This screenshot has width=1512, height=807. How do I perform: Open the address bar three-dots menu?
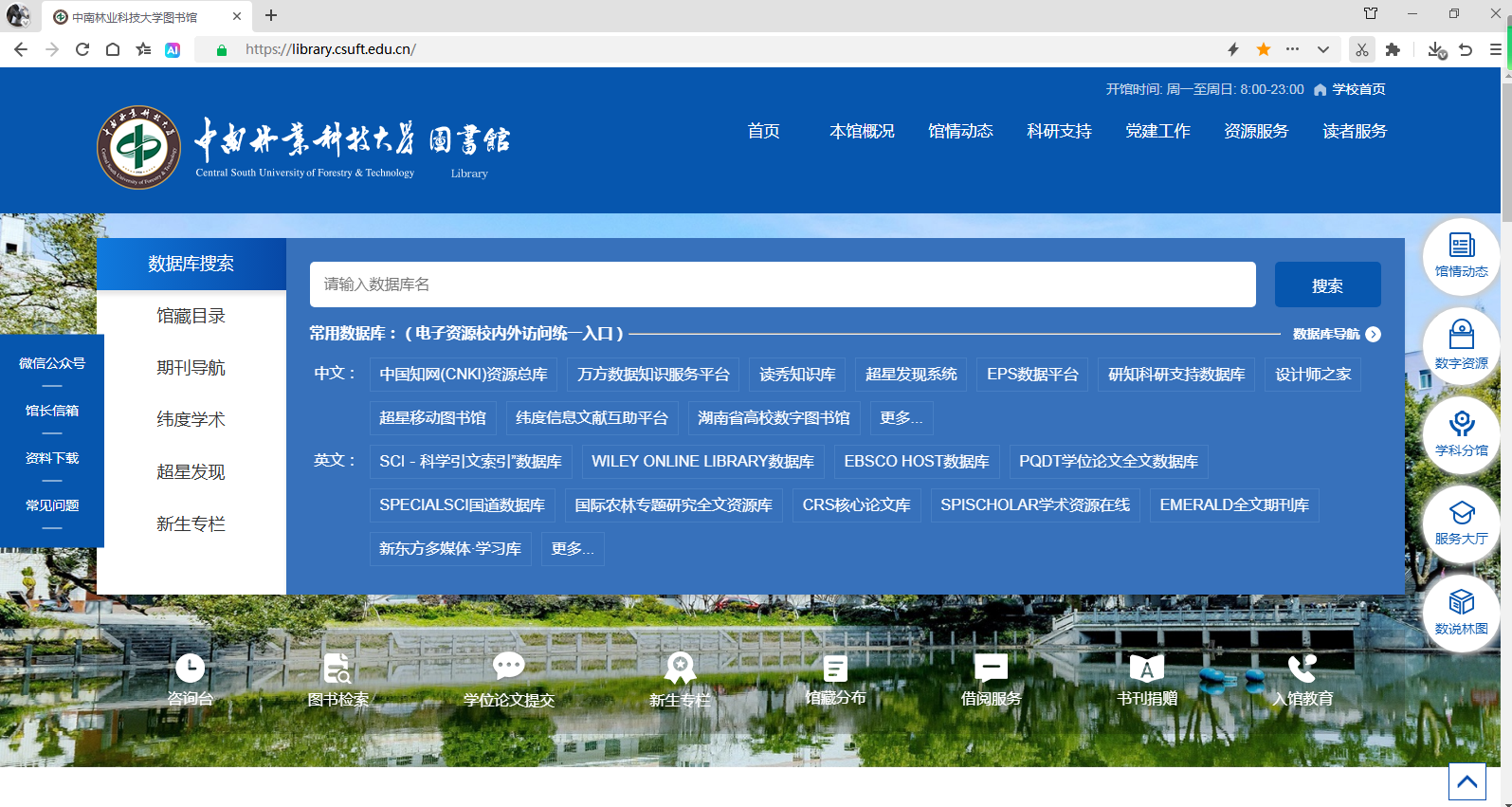[x=1293, y=49]
